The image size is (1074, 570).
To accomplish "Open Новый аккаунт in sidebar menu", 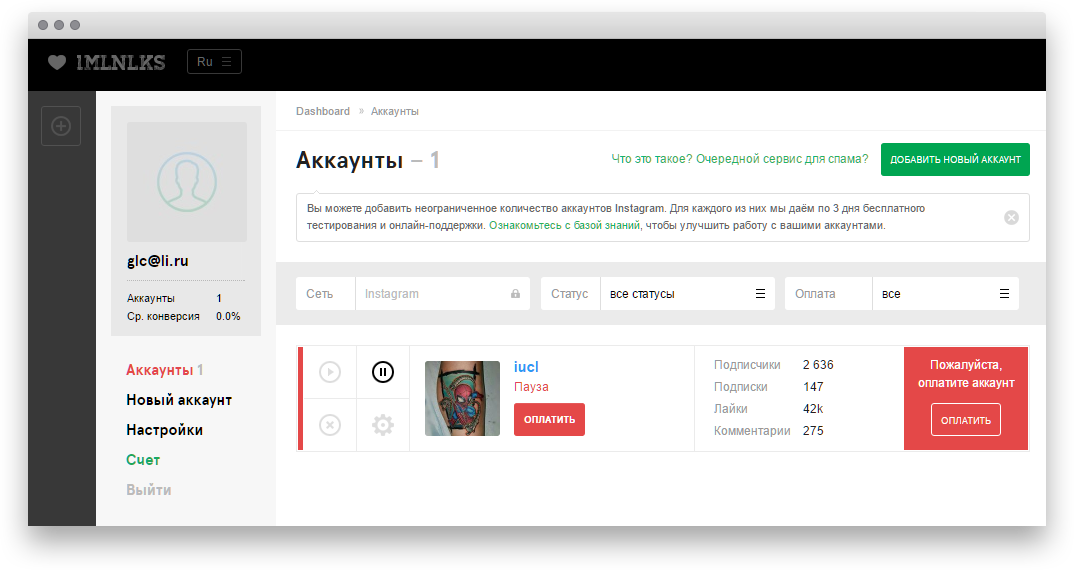I will (x=179, y=400).
